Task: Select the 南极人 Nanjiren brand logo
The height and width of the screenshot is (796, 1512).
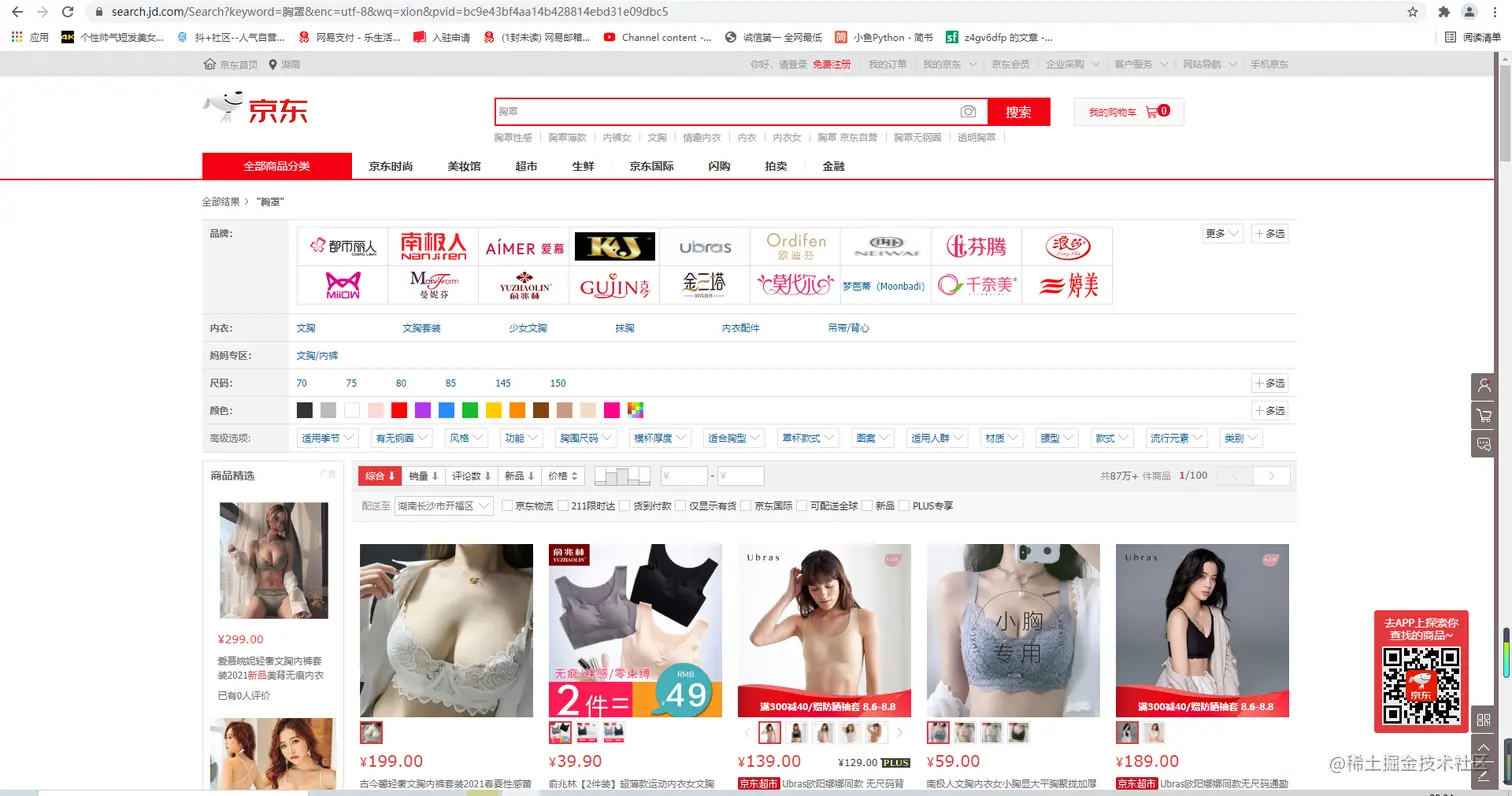Action: 433,246
